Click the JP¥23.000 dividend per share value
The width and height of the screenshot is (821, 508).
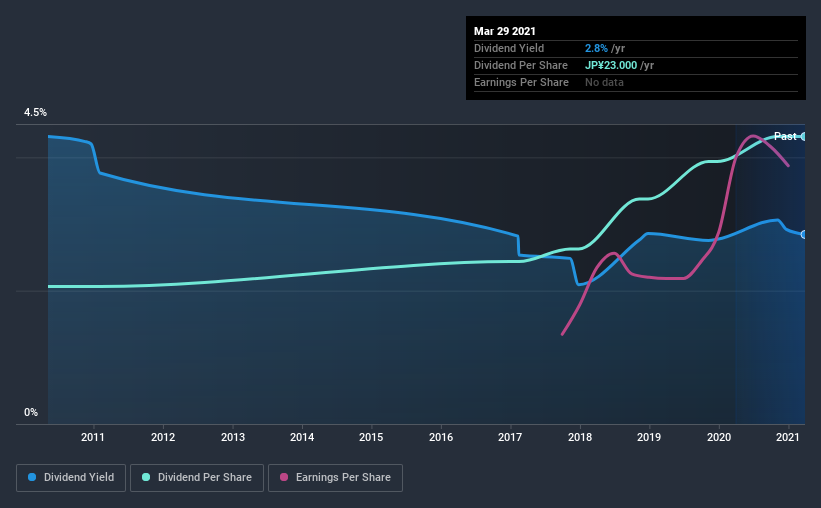coord(611,65)
